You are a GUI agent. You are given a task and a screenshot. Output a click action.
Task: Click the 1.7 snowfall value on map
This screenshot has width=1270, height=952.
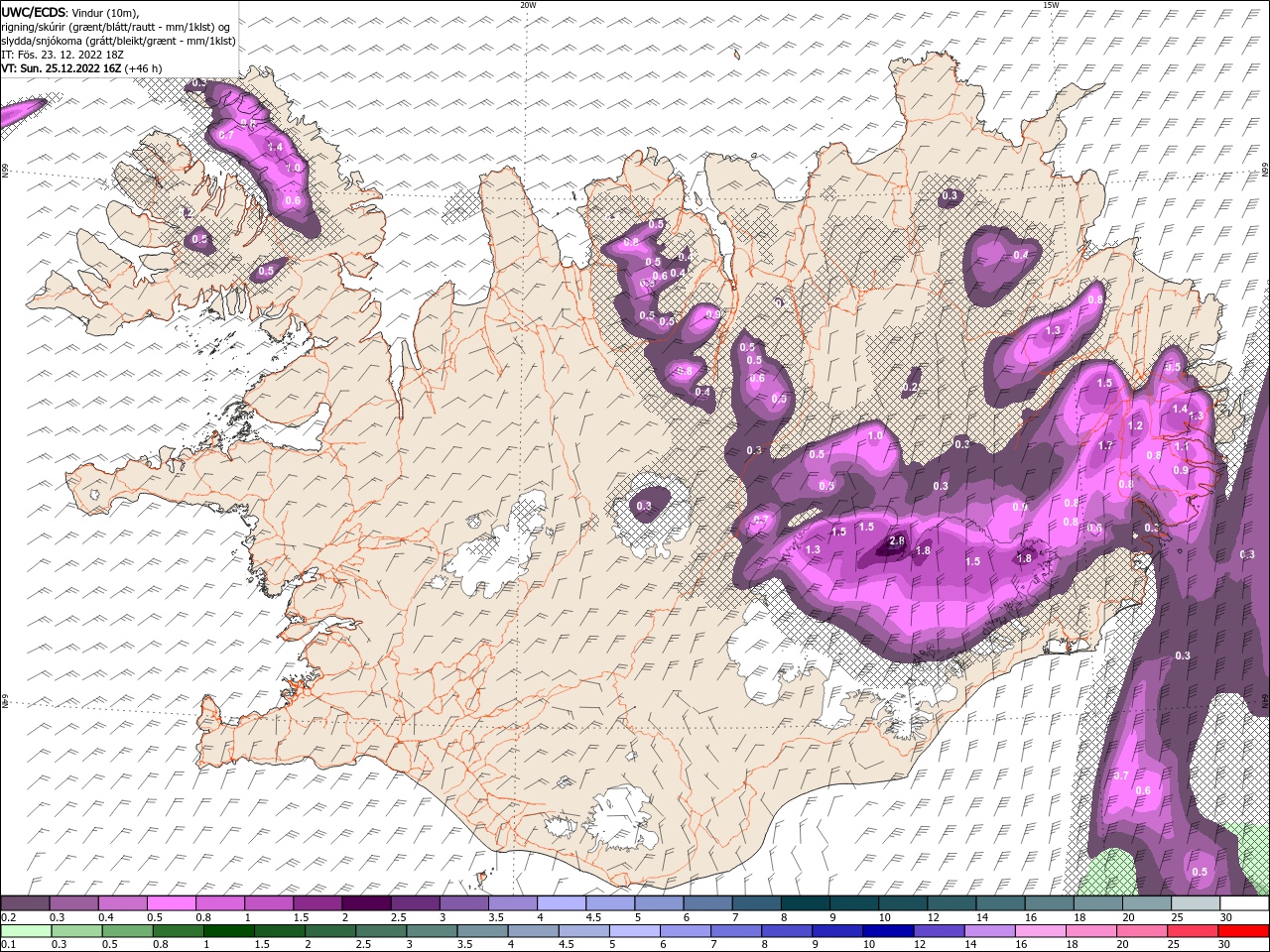(1106, 445)
